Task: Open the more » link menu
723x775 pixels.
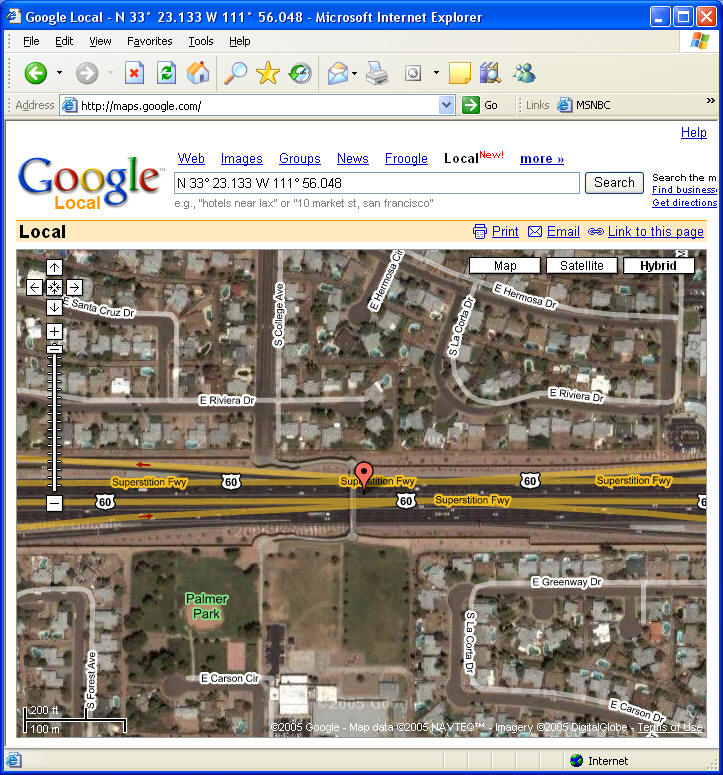Action: [x=542, y=159]
